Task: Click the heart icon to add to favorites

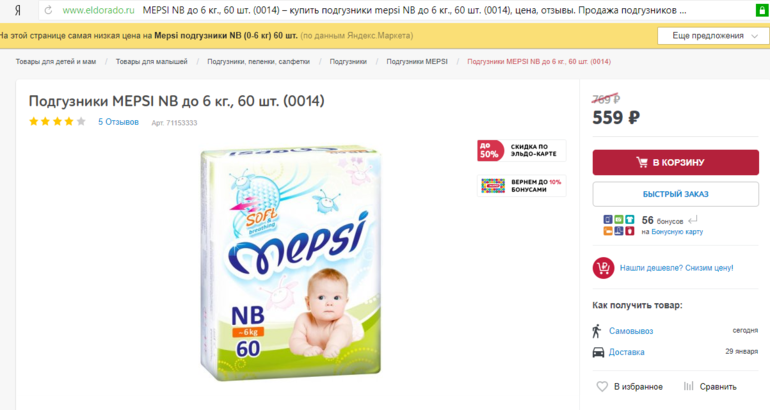Action: (x=602, y=386)
